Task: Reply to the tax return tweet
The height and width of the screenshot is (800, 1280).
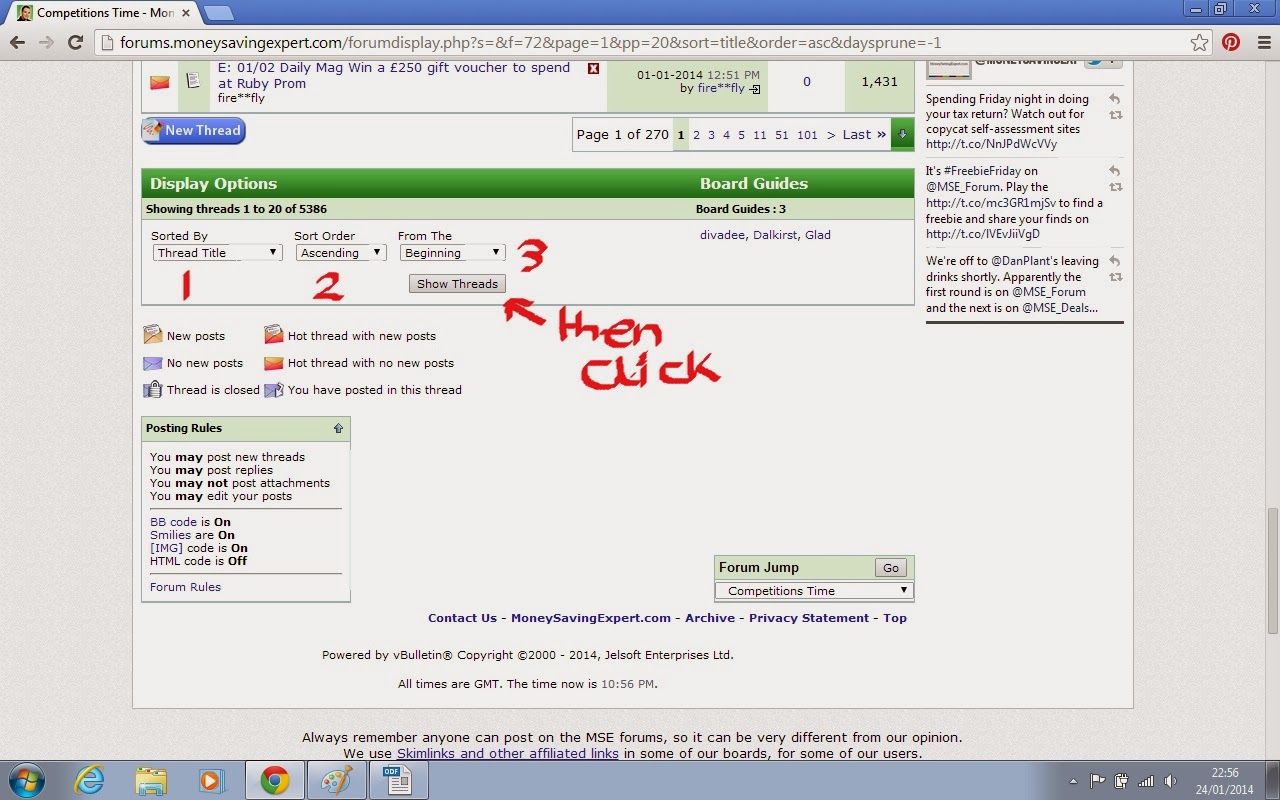Action: tap(1114, 99)
